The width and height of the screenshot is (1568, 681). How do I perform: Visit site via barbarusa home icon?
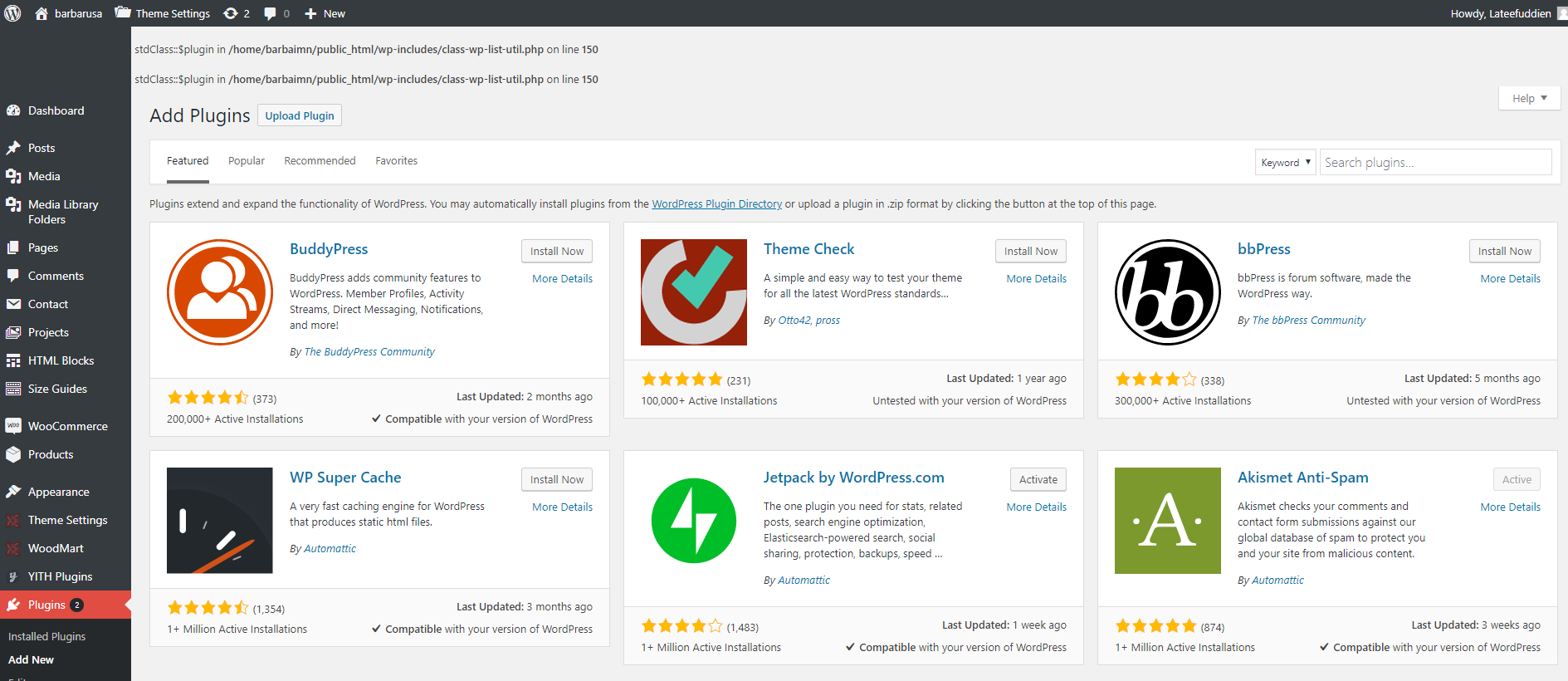coord(42,13)
